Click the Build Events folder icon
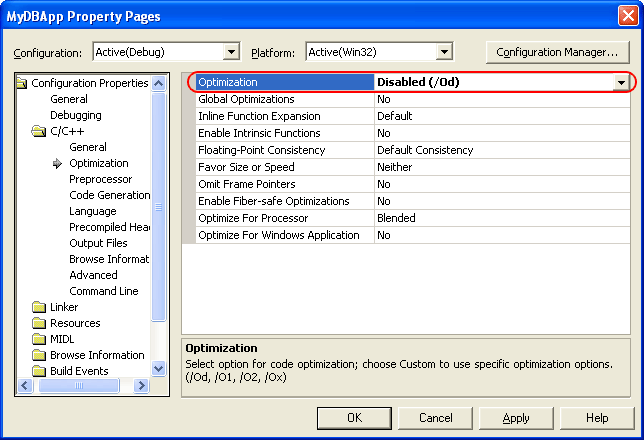The image size is (644, 440). pyautogui.click(x=39, y=371)
